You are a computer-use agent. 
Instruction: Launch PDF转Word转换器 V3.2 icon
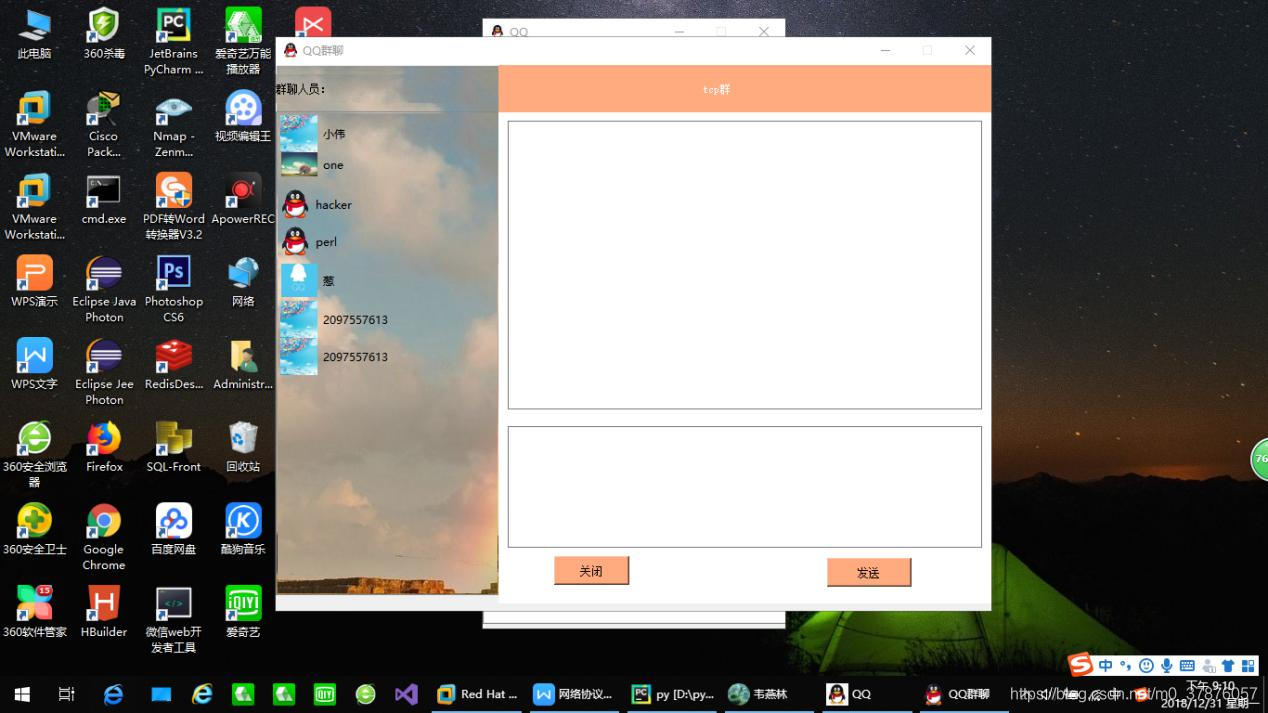174,207
